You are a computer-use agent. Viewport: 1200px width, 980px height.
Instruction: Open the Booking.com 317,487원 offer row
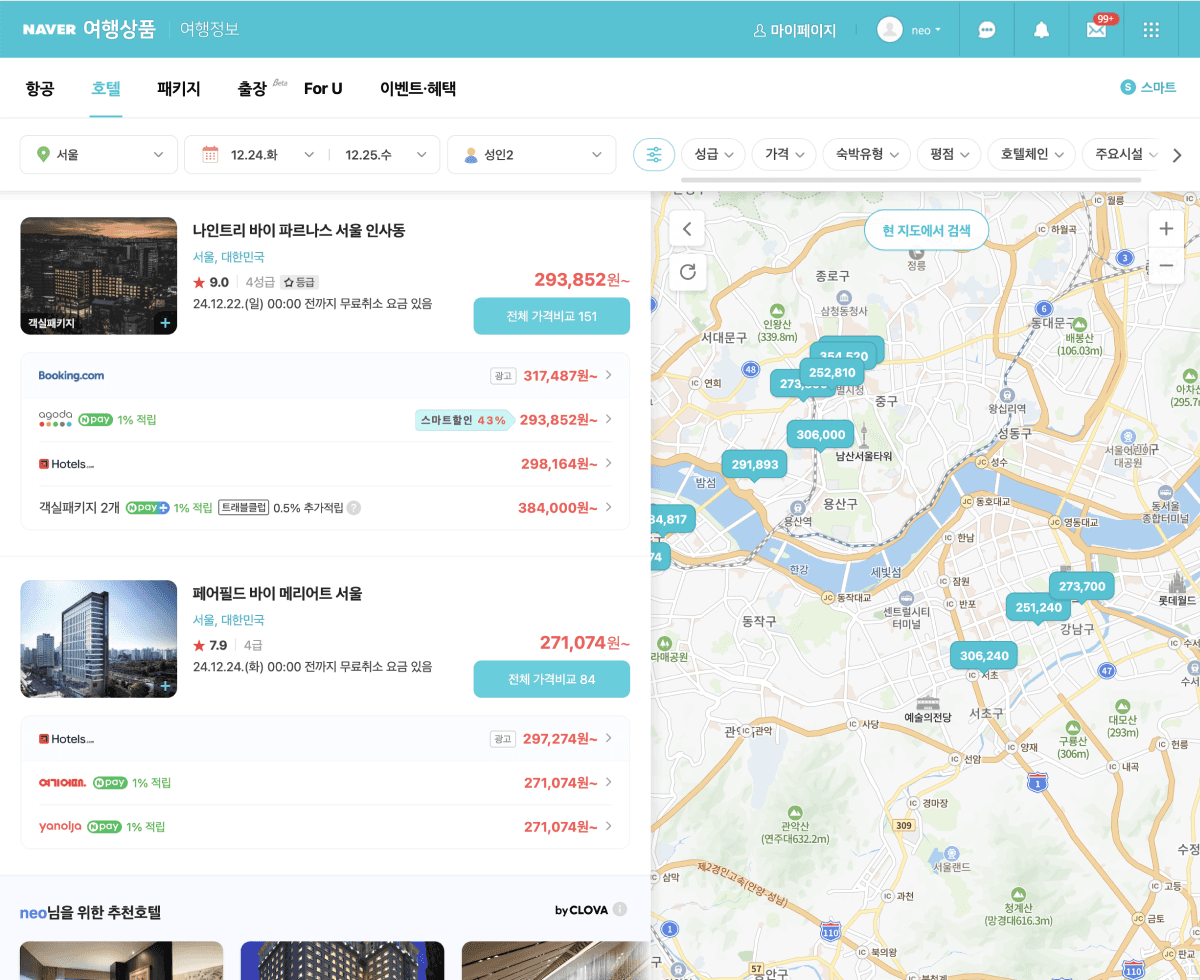click(x=325, y=375)
